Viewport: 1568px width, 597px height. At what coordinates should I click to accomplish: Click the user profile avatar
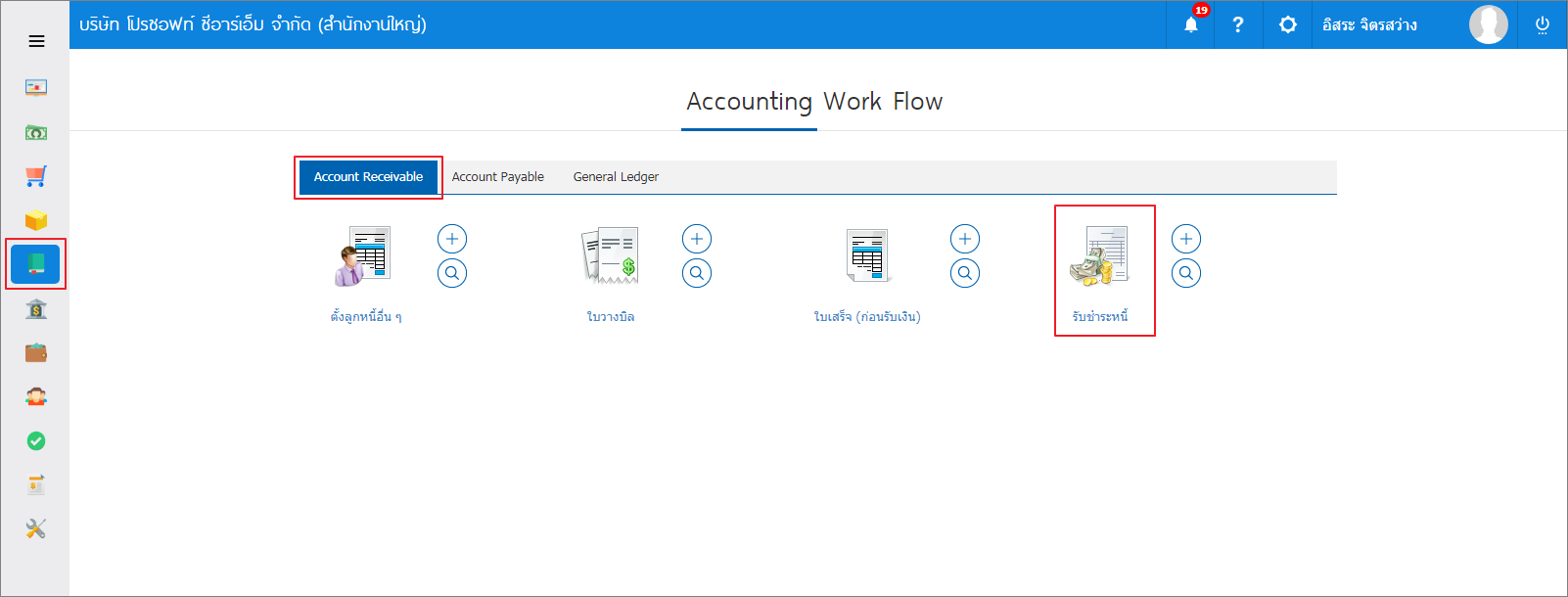[x=1489, y=24]
